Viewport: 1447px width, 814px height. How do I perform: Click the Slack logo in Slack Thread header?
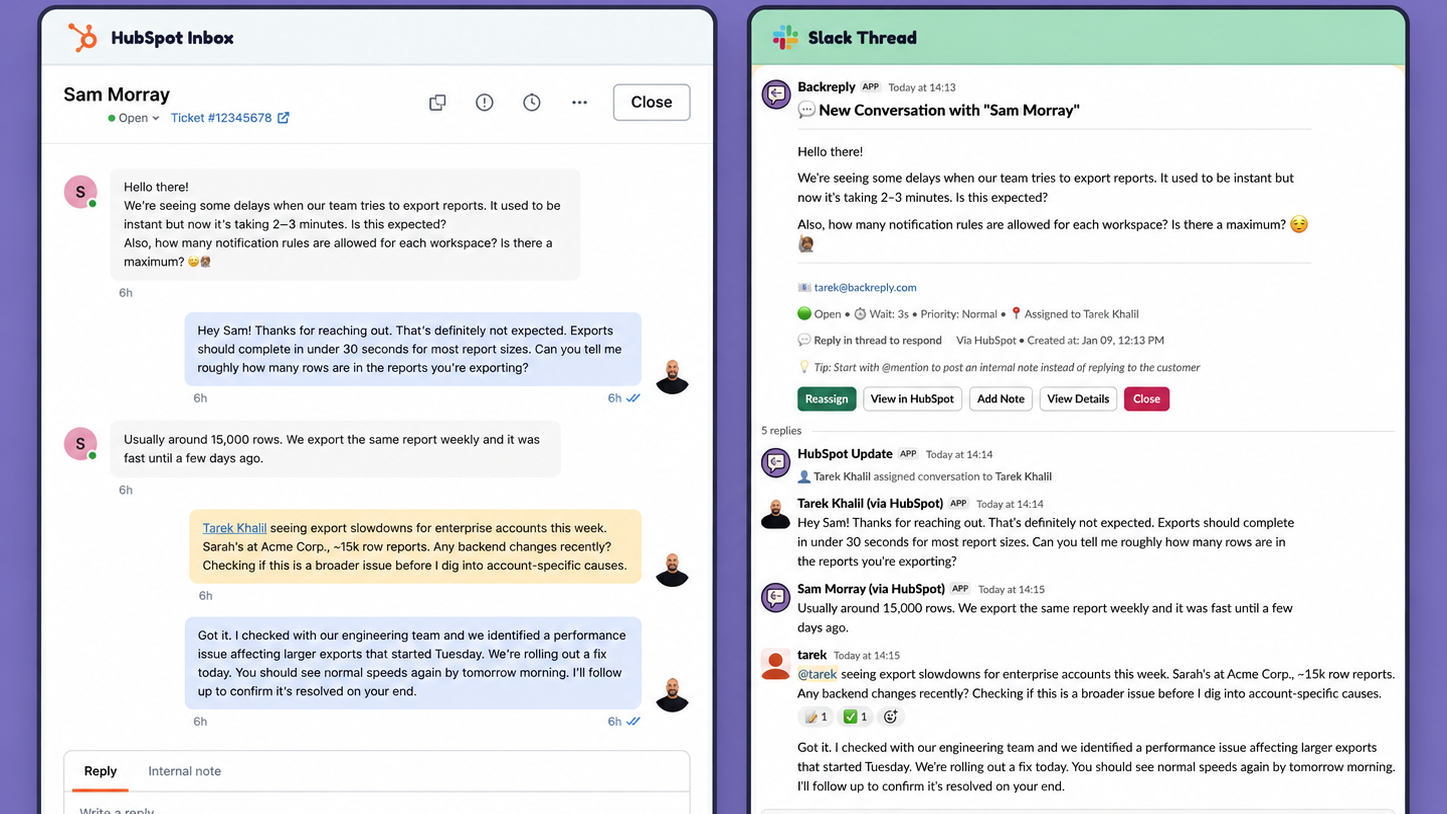(785, 38)
